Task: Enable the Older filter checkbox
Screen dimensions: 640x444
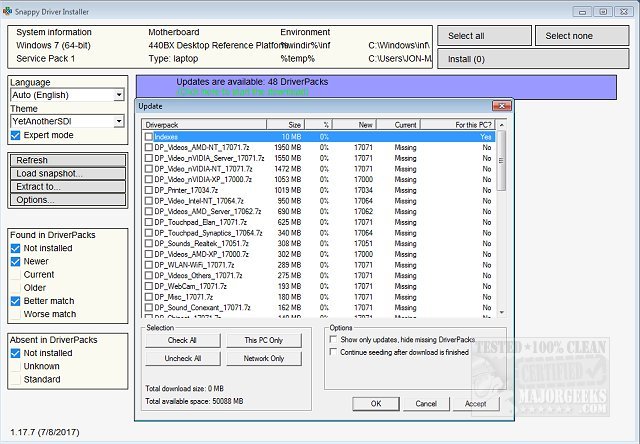Action: [x=15, y=288]
